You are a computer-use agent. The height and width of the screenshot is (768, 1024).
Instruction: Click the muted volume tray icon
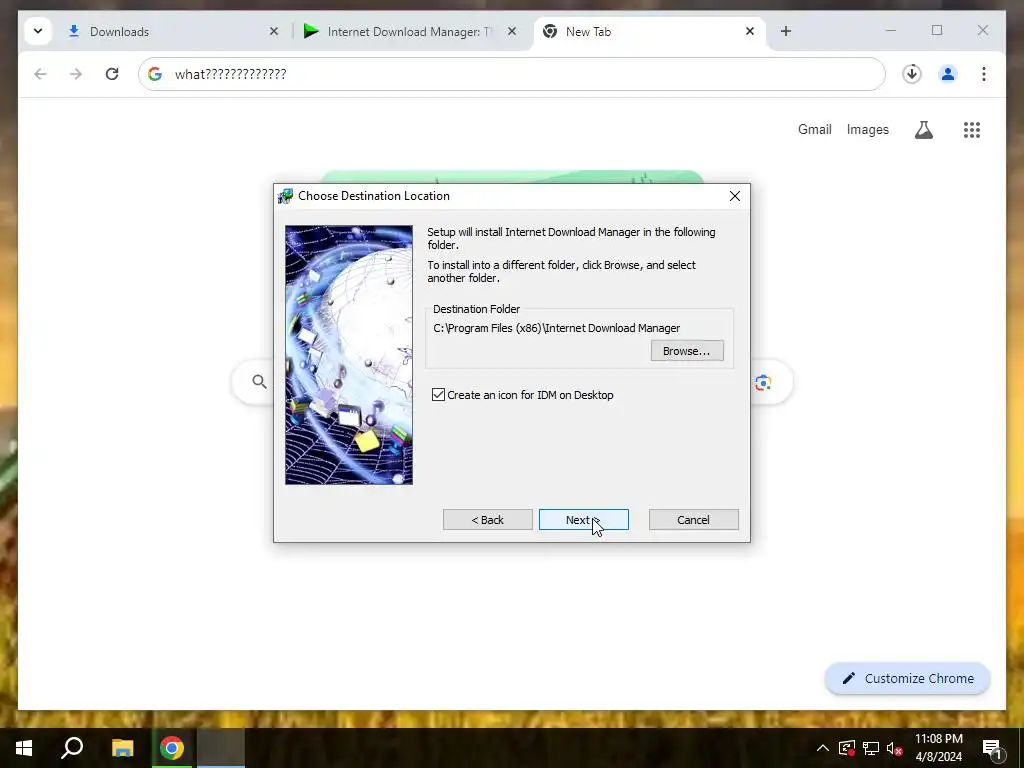pyautogui.click(x=895, y=748)
